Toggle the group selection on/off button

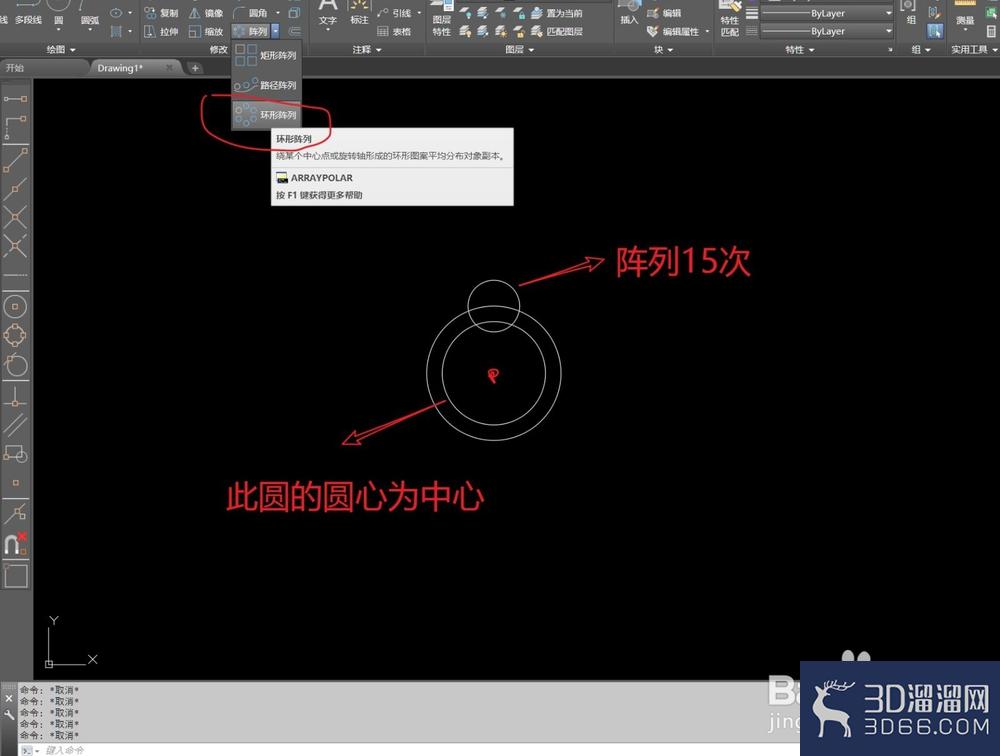(x=934, y=30)
